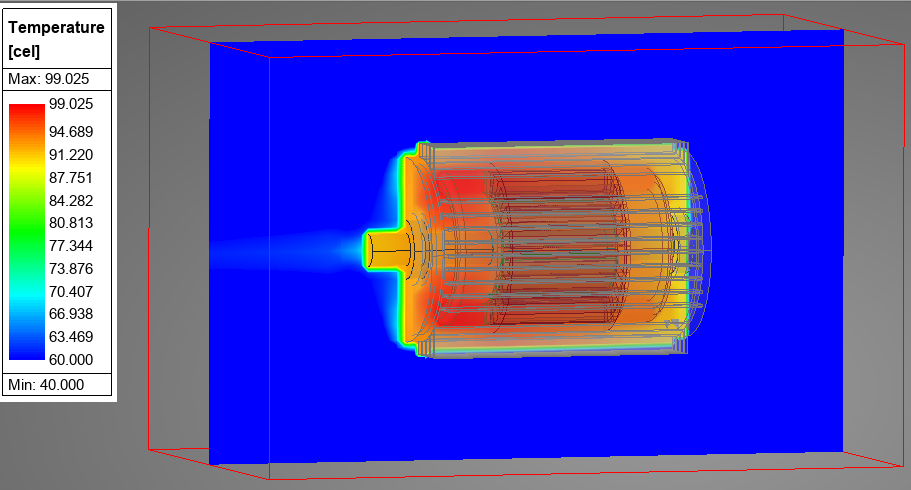Select the Max: 99.025 legend entry
Image resolution: width=911 pixels, height=490 pixels.
49,79
